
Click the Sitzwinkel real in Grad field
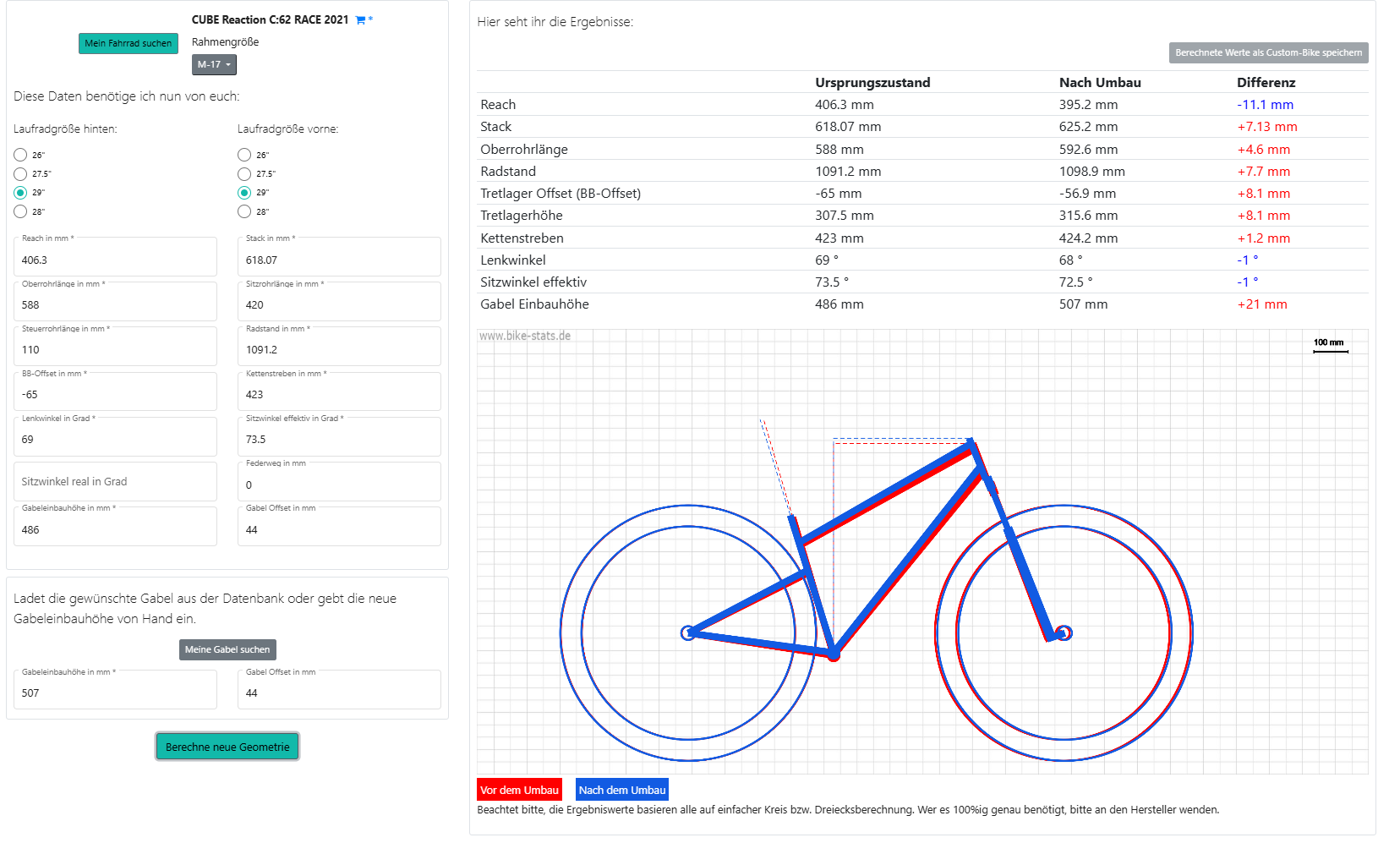point(115,482)
